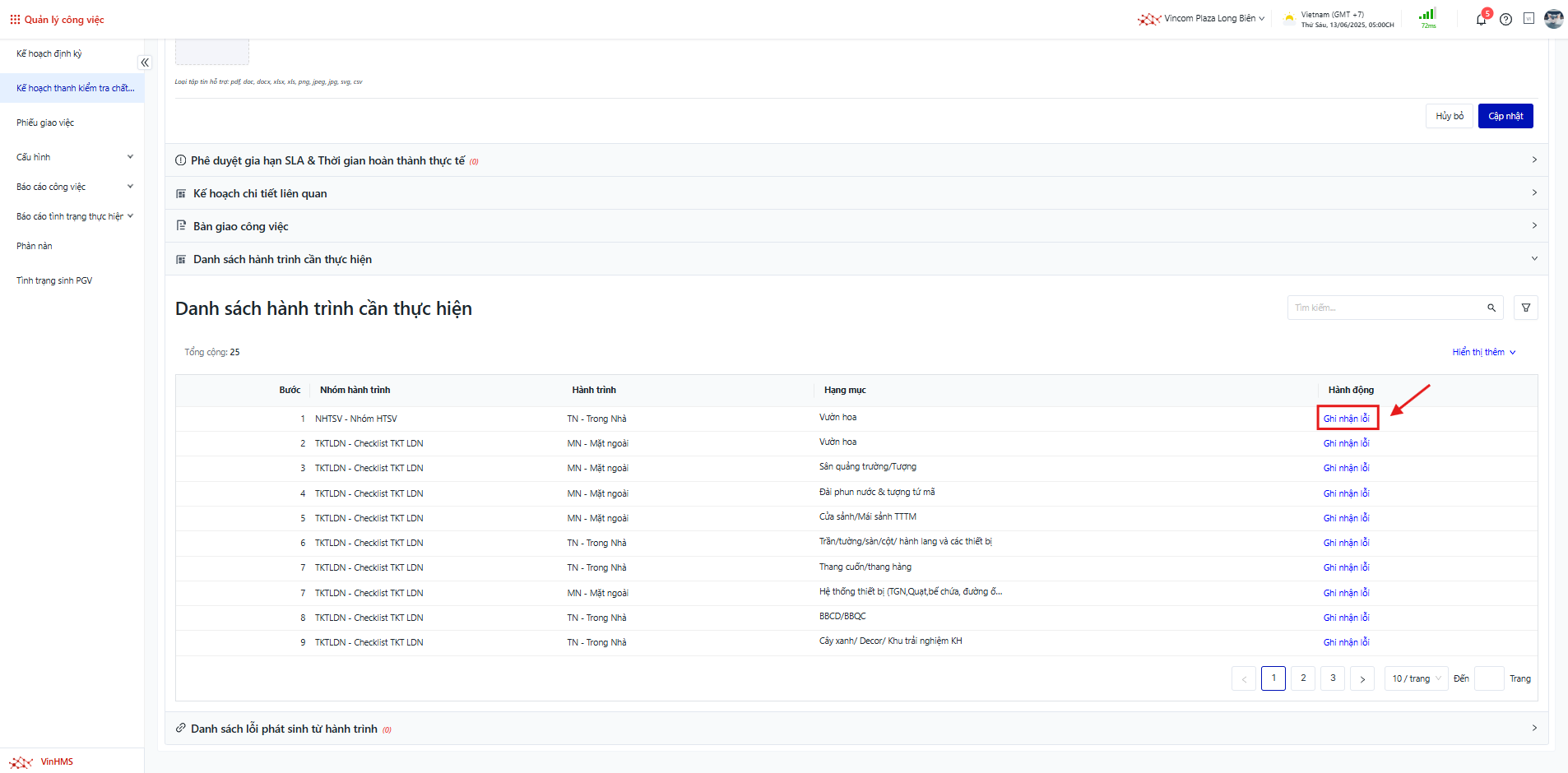Screen dimensions: 1568x773
Task: Click the Cập nhật button
Action: coord(1505,116)
